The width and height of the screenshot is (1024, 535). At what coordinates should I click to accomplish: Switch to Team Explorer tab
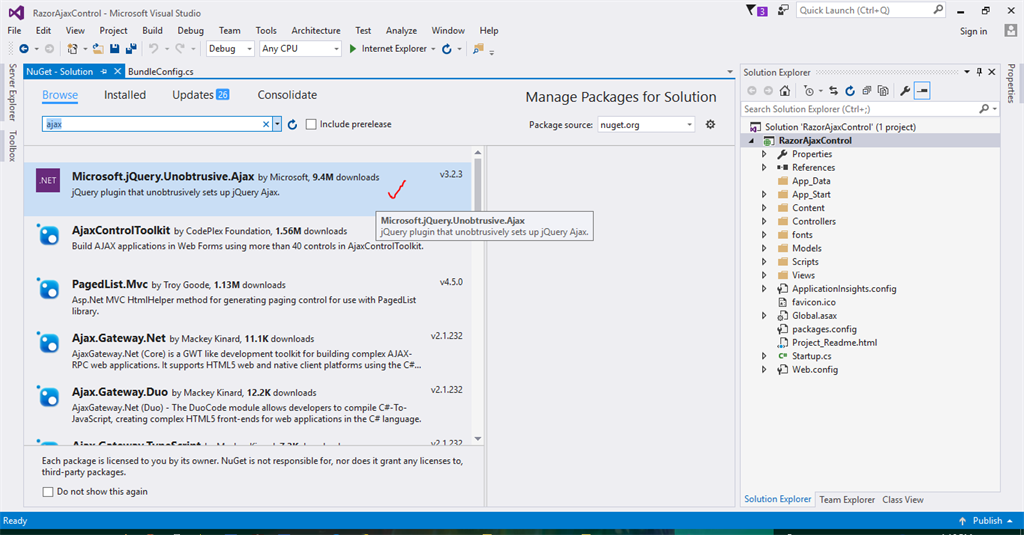point(847,500)
